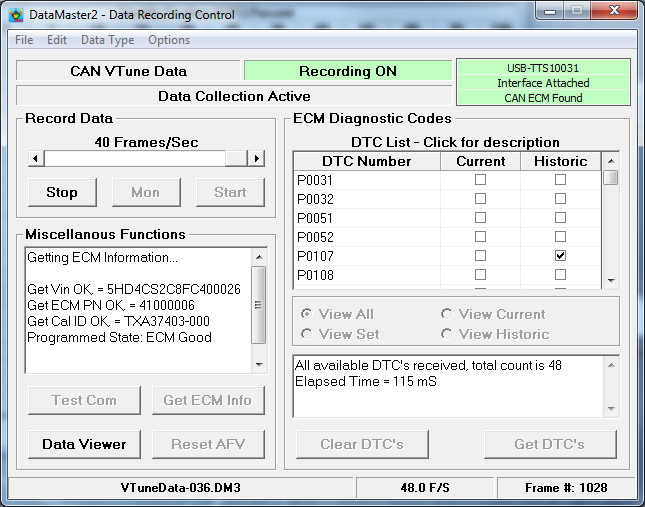Viewport: 645px width, 507px height.
Task: Click the Edit menu
Action: pos(57,40)
